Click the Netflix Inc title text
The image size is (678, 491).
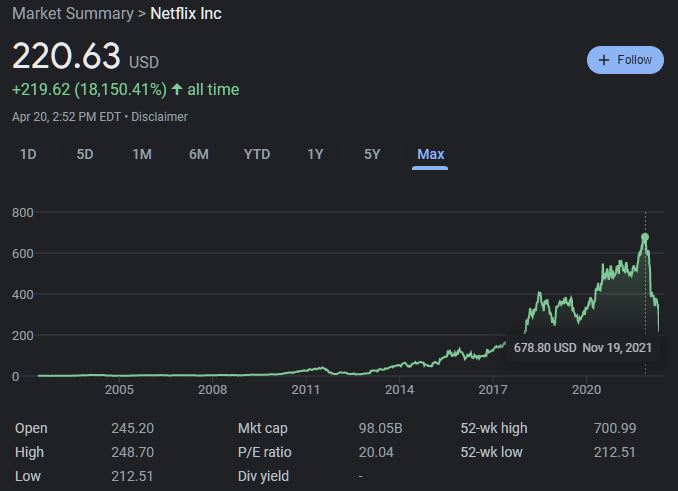(x=186, y=14)
